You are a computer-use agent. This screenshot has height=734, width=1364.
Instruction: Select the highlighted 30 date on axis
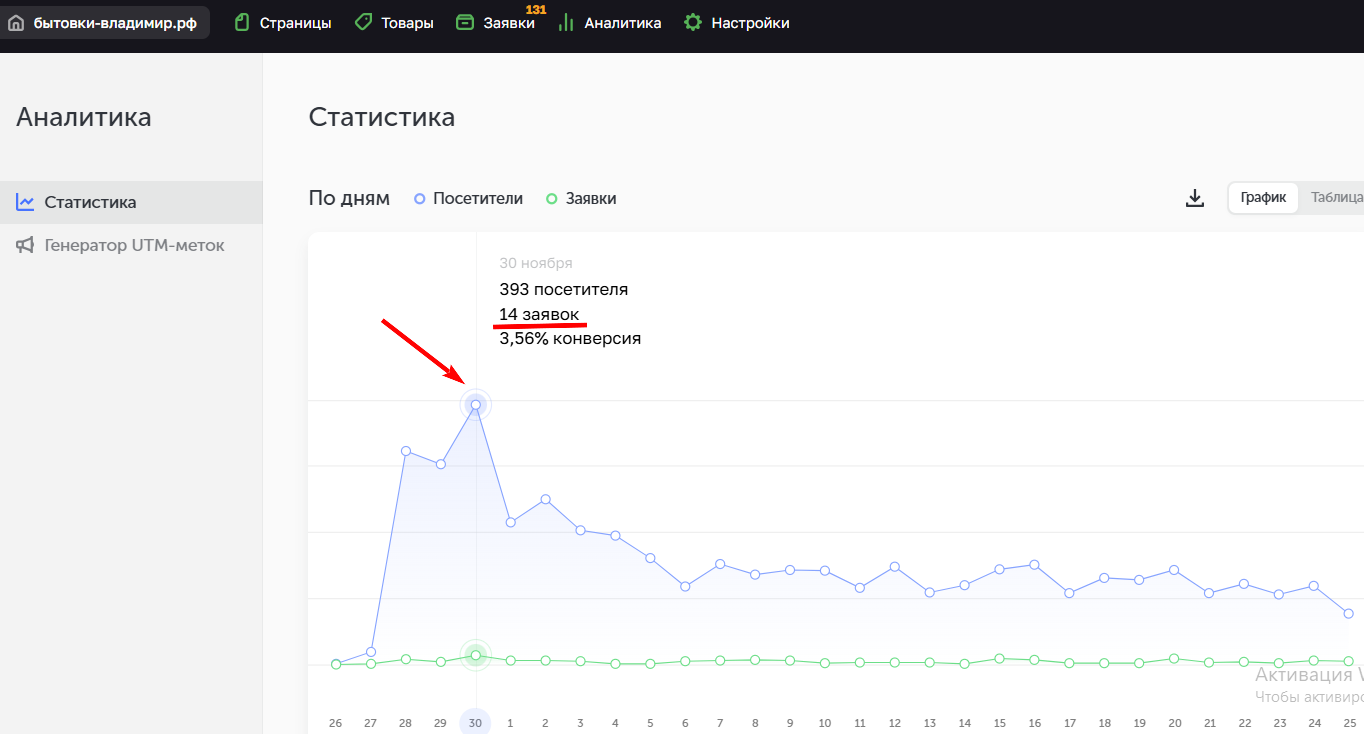coord(475,723)
